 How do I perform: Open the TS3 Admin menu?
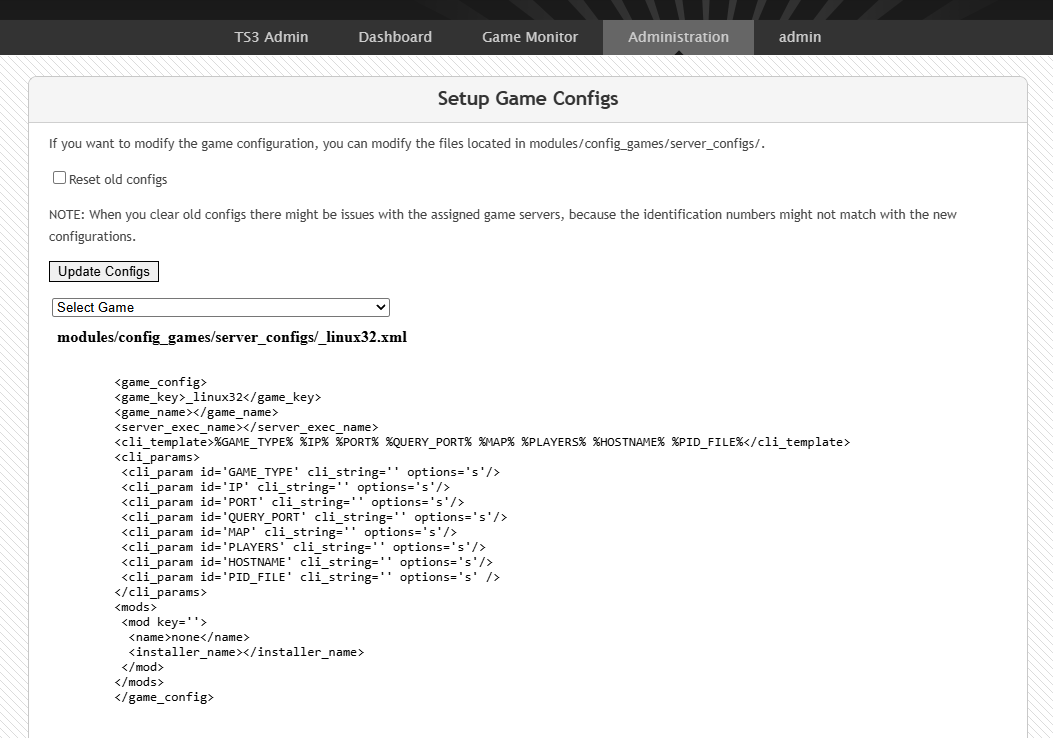click(x=271, y=37)
